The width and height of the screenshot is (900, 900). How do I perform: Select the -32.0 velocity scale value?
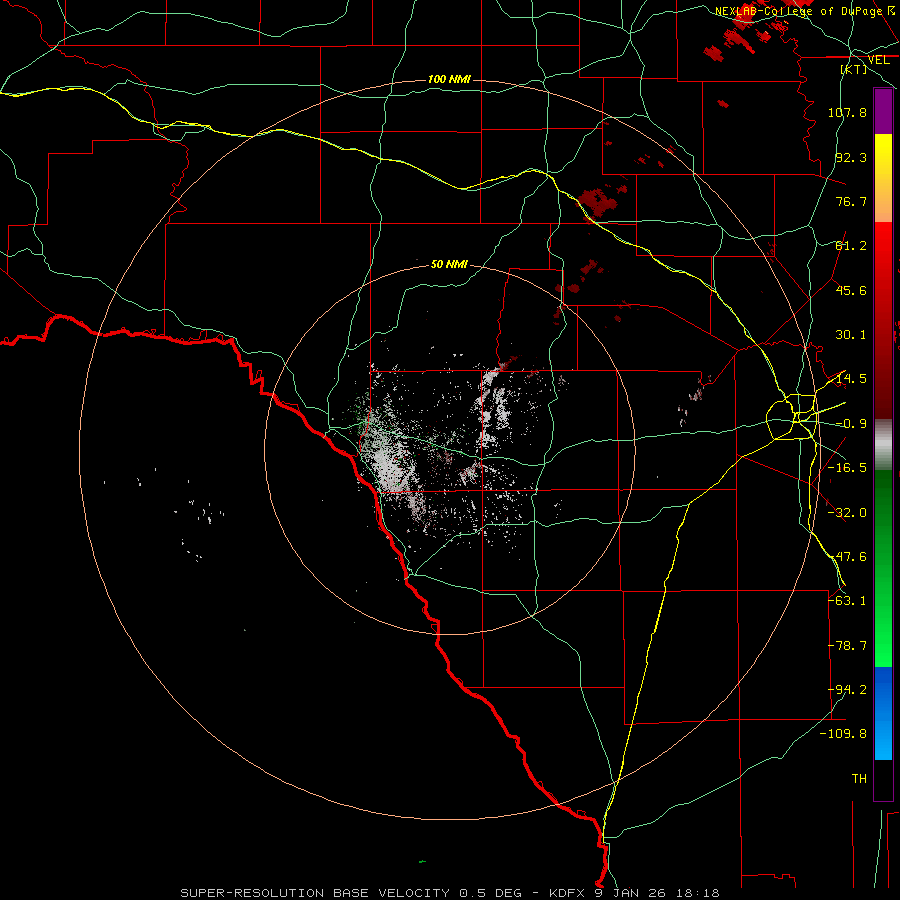[847, 513]
